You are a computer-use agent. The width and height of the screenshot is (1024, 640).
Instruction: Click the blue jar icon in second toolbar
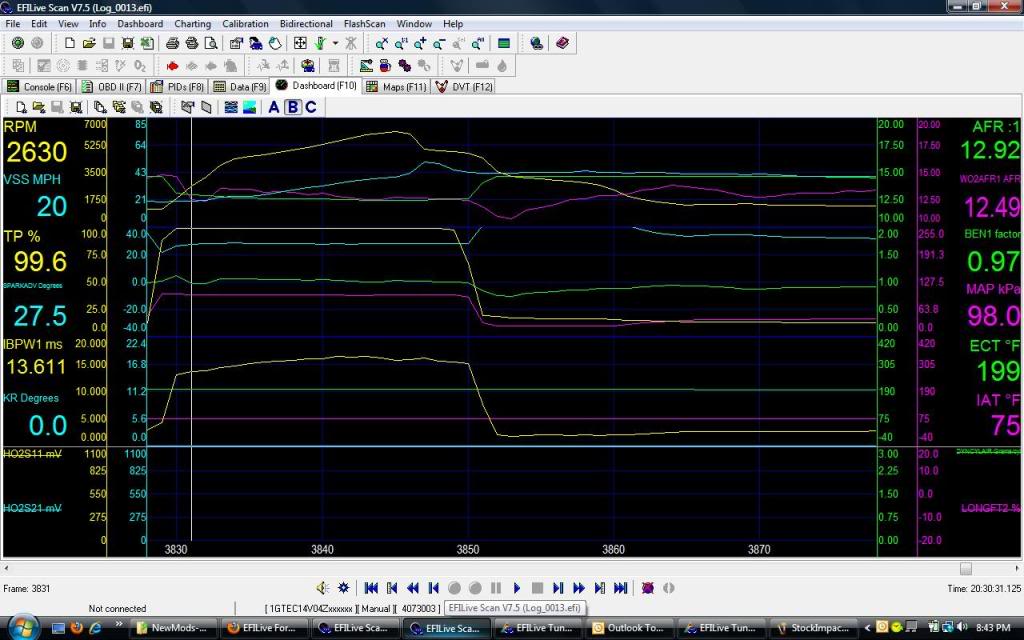tap(385, 65)
